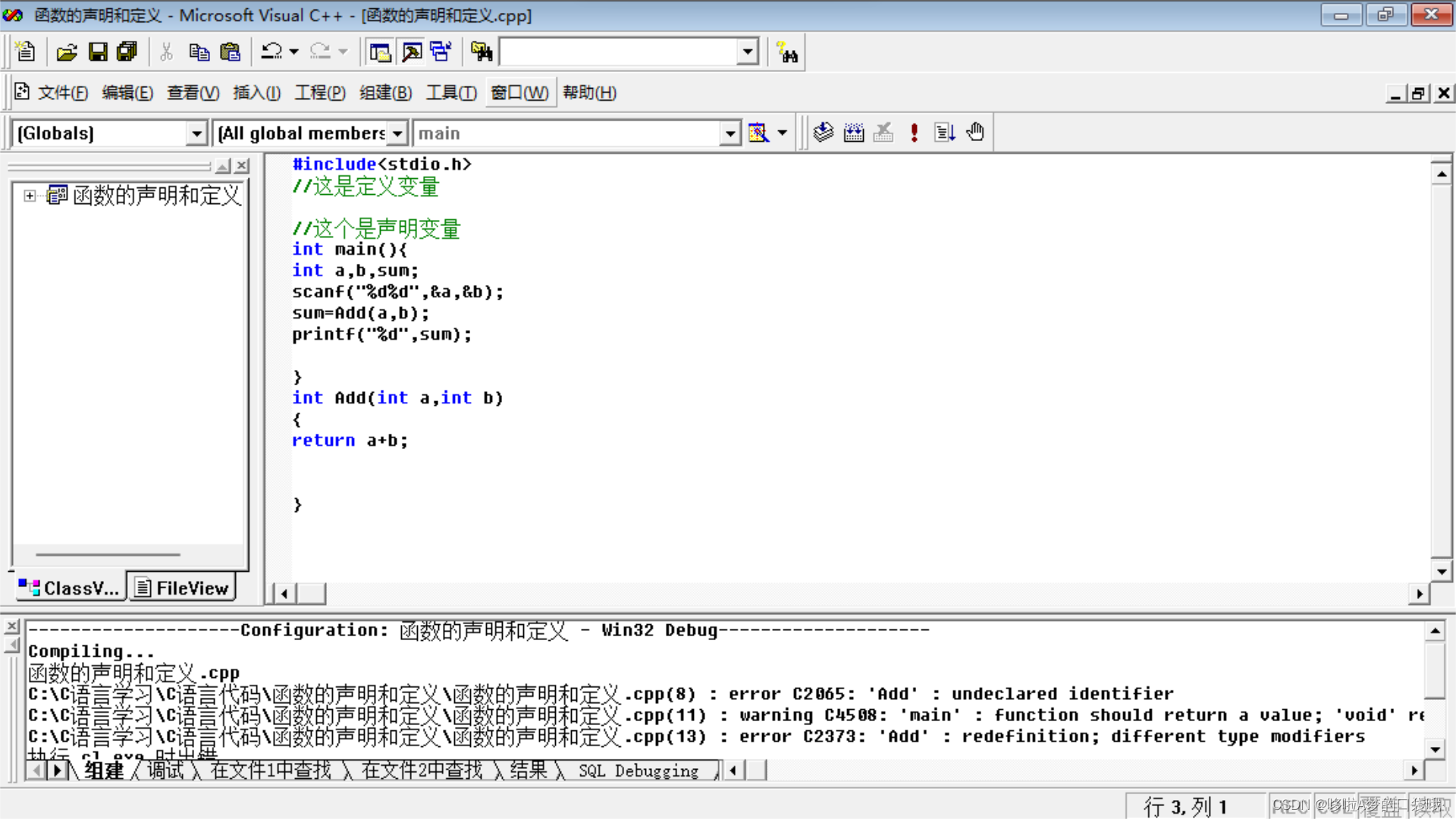
Task: Click the Save All icon
Action: point(127,52)
